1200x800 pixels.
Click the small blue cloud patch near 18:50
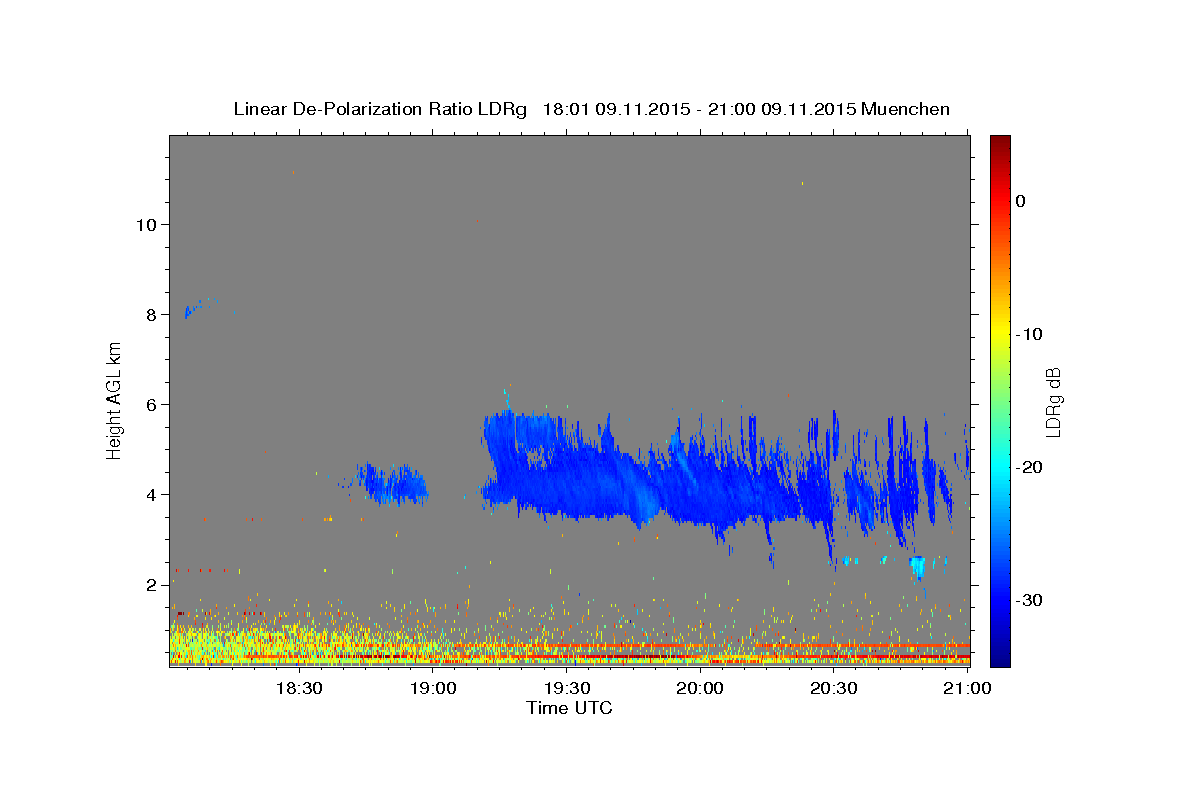click(392, 485)
